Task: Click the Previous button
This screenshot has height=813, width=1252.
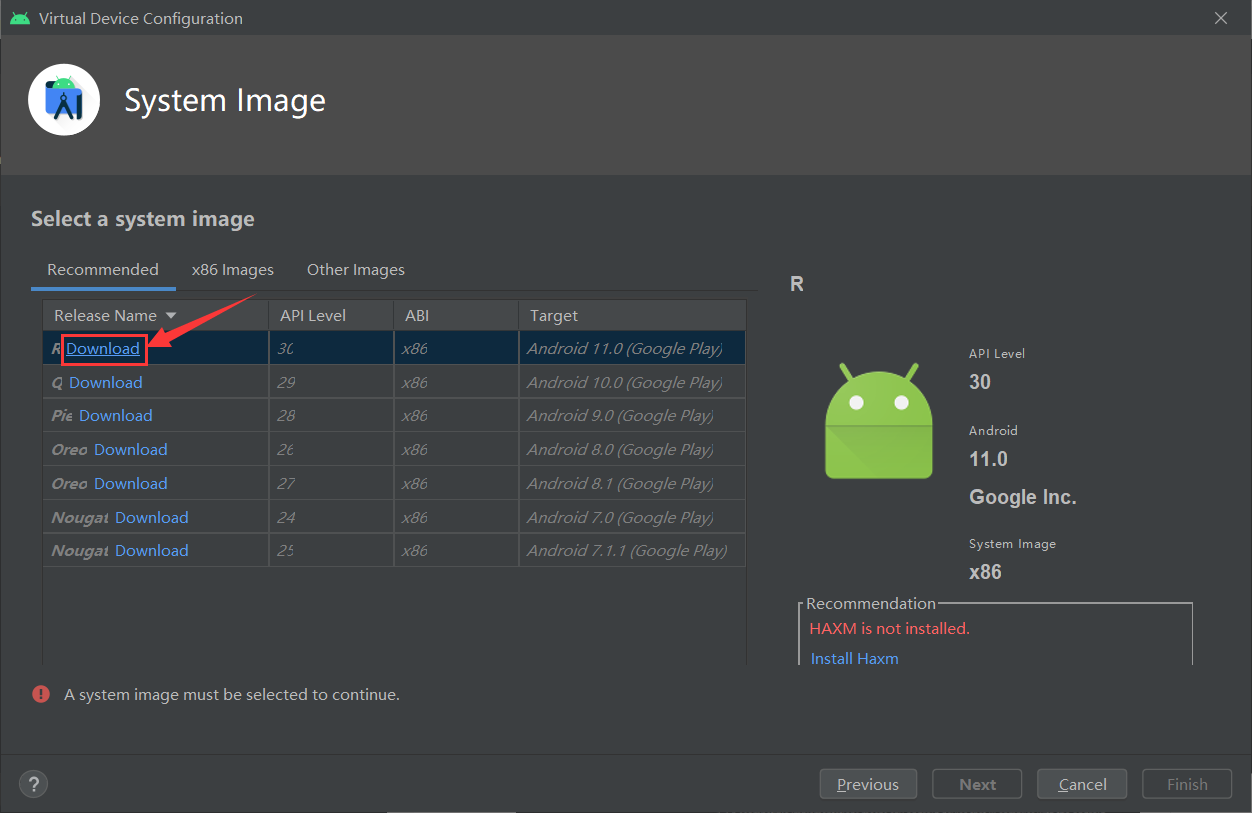Action: pyautogui.click(x=868, y=784)
